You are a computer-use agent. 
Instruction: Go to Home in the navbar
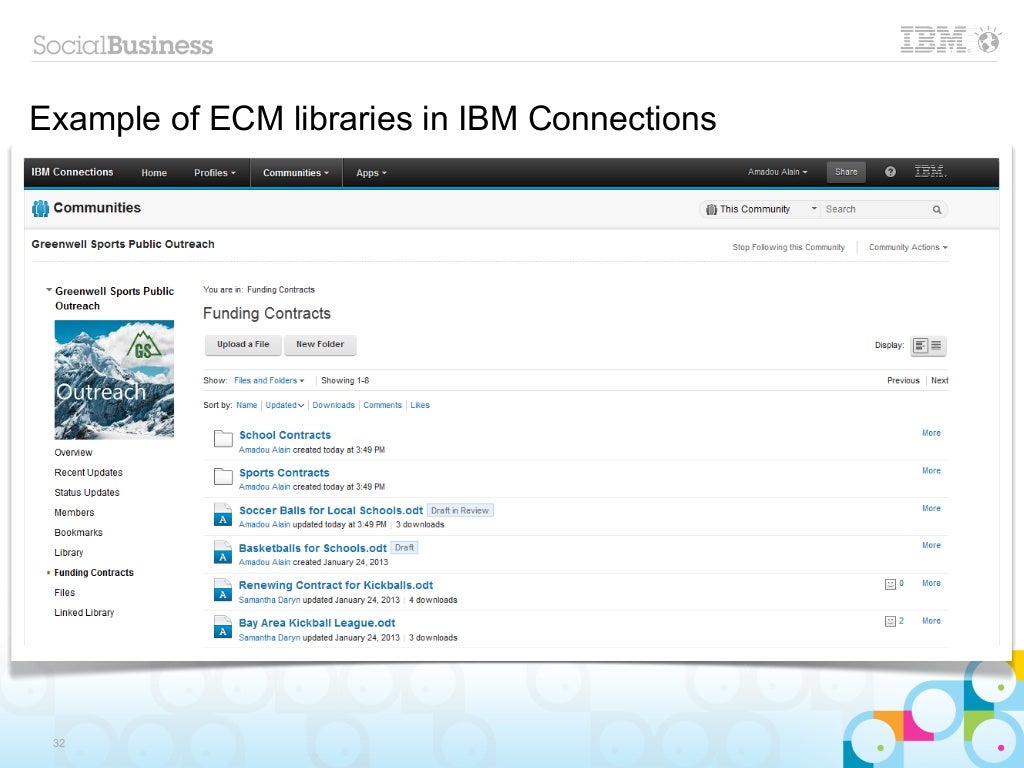click(154, 173)
